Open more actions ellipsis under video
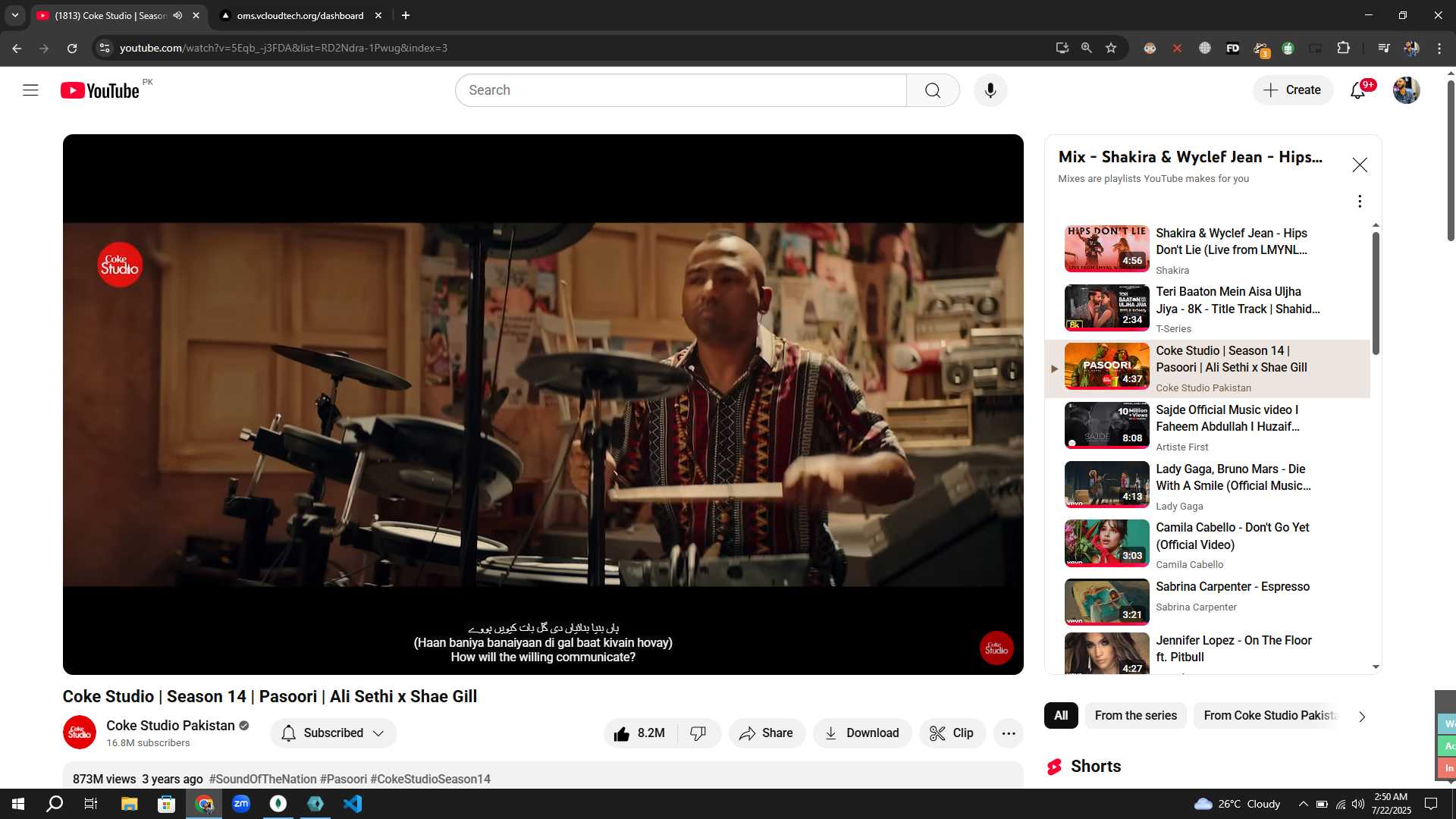 coord(1009,733)
